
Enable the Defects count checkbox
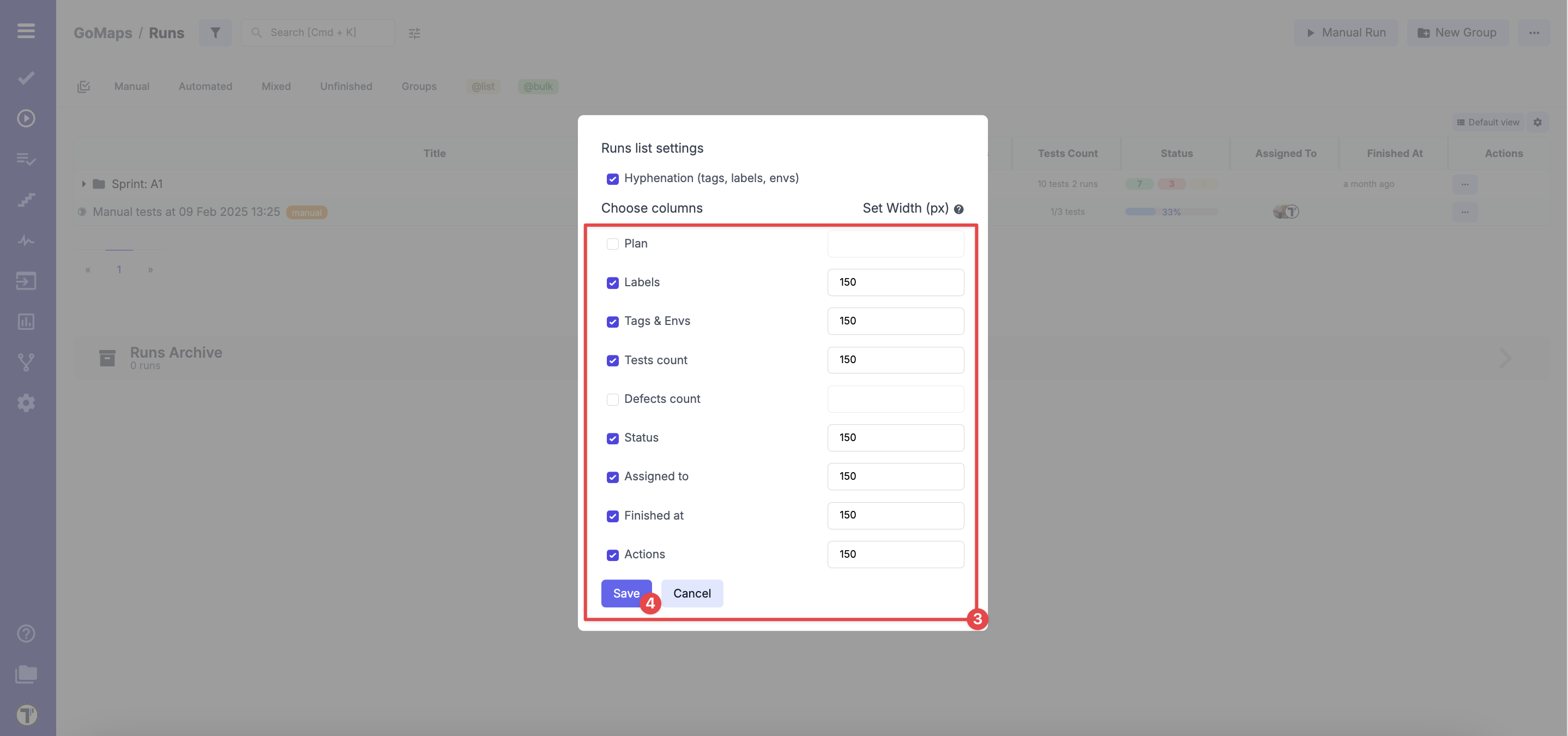612,400
